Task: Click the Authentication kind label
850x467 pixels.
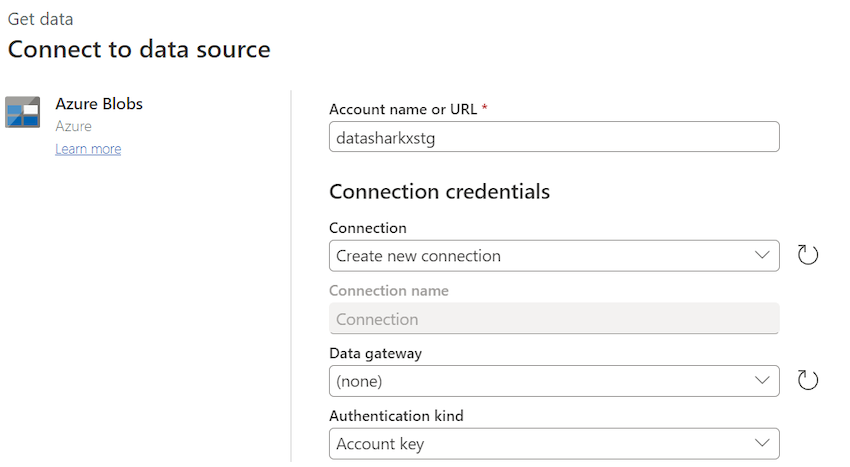Action: [x=396, y=416]
